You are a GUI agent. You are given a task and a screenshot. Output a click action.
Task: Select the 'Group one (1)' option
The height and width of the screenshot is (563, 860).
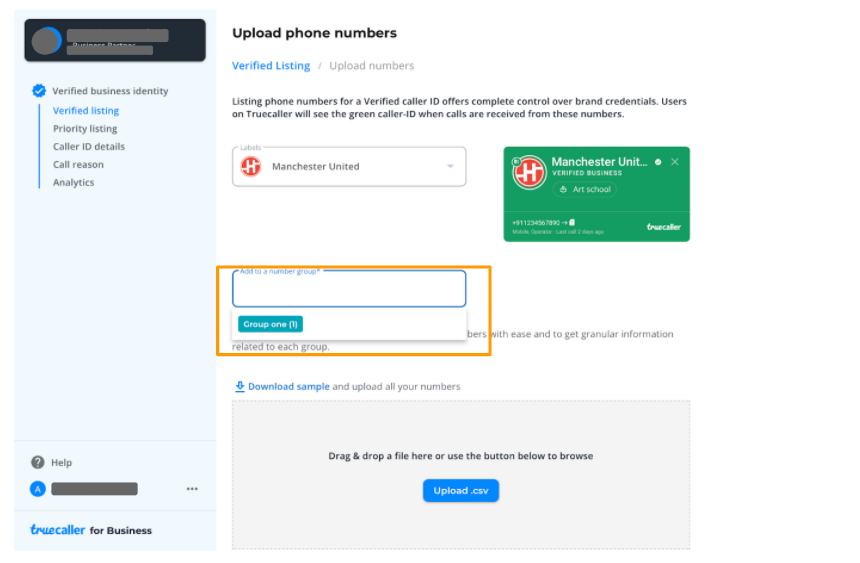pyautogui.click(x=270, y=324)
